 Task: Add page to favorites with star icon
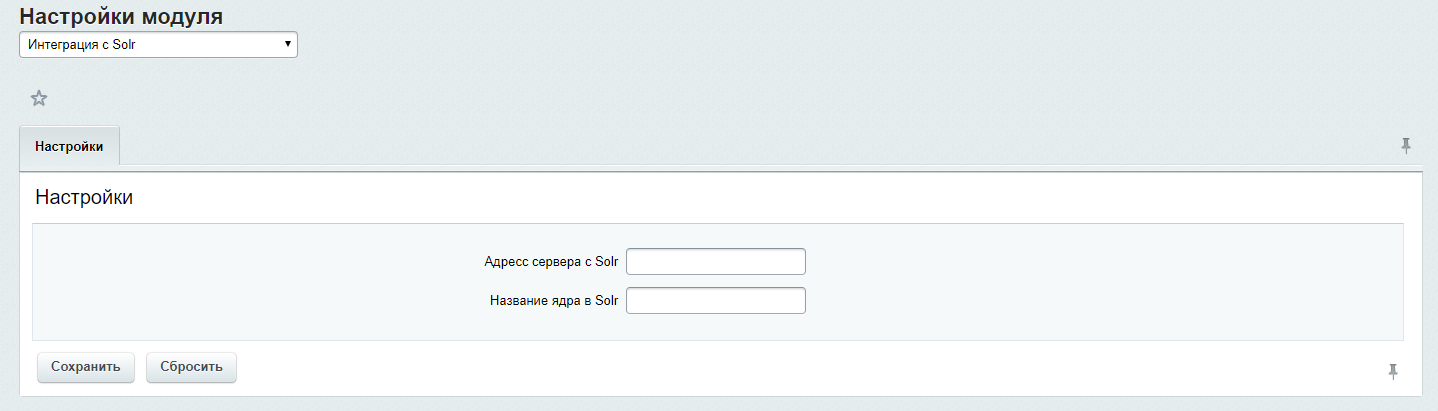[x=39, y=98]
